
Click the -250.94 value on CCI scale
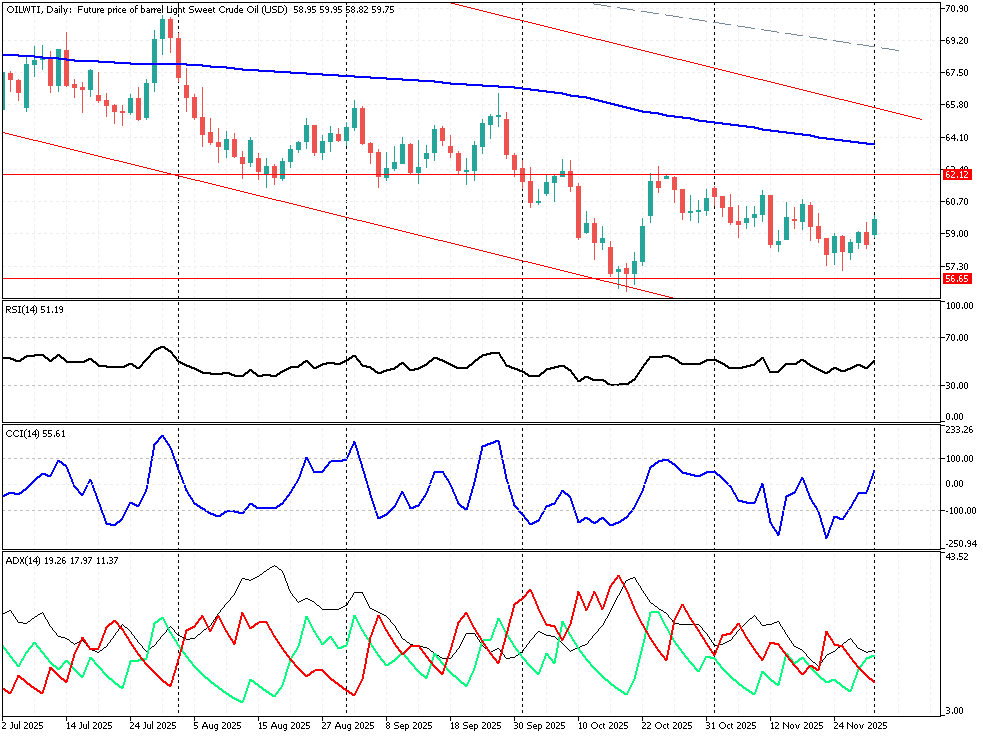[x=960, y=543]
